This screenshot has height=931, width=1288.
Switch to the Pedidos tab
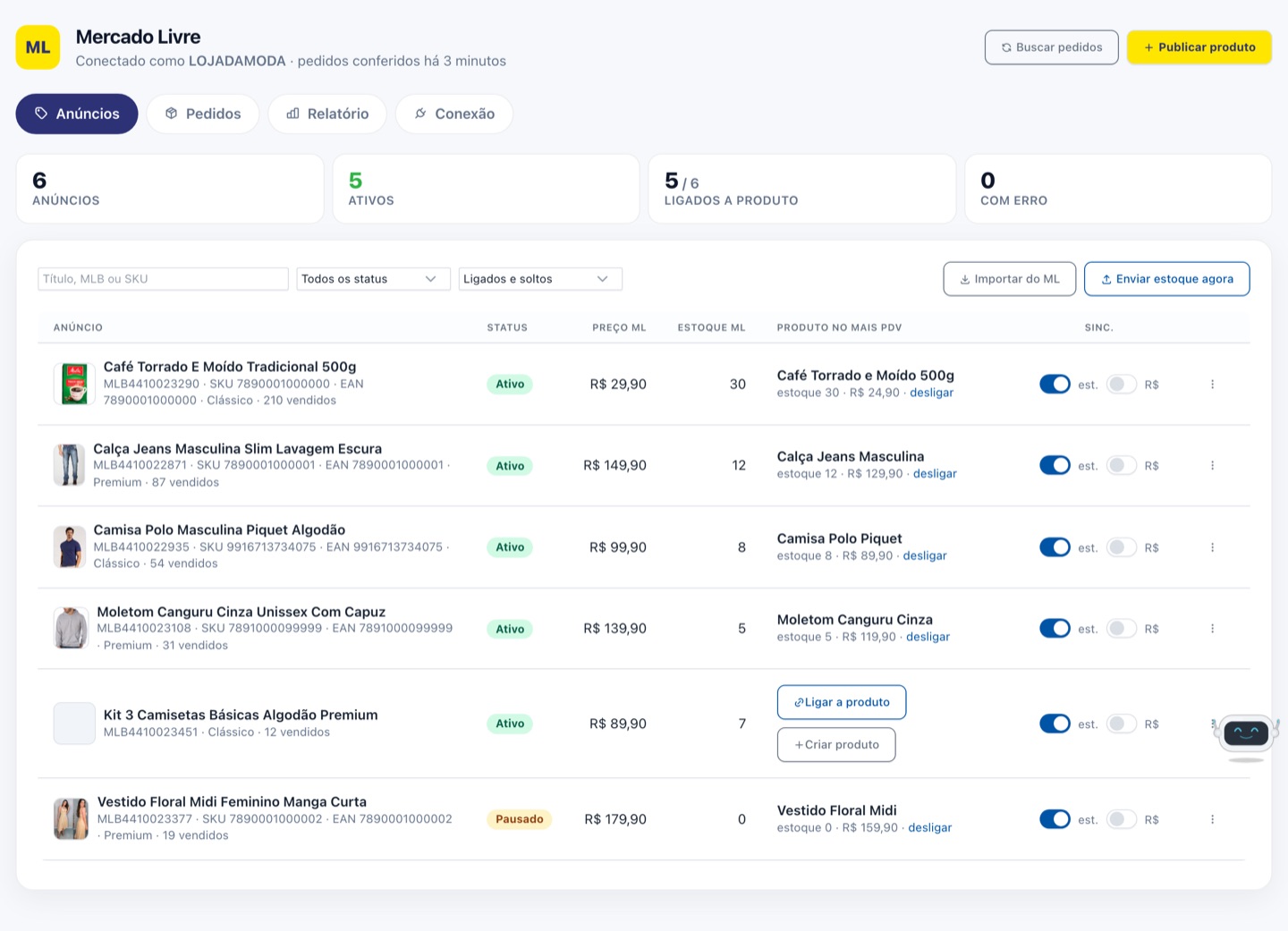coord(203,114)
